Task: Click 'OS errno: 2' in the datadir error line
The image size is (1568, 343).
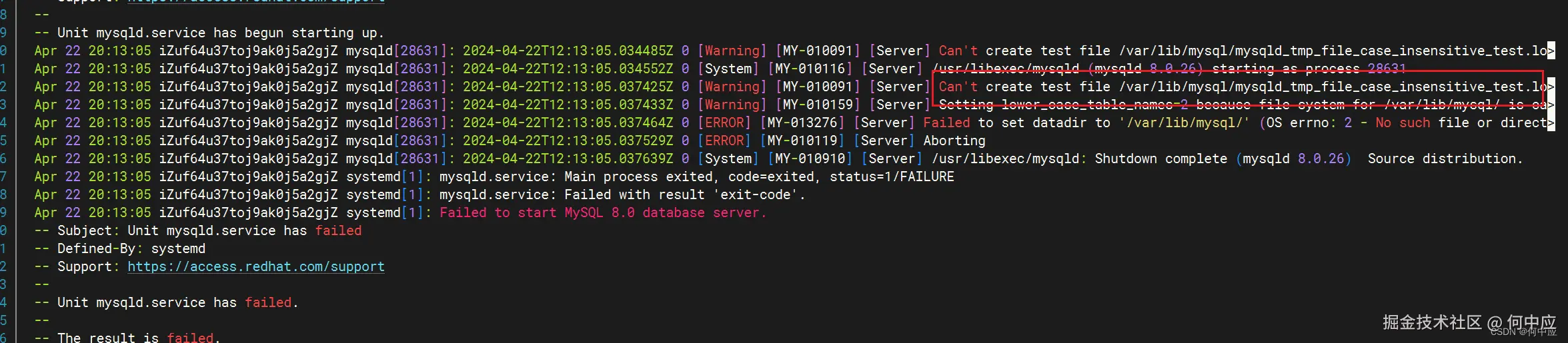Action: tap(1308, 123)
